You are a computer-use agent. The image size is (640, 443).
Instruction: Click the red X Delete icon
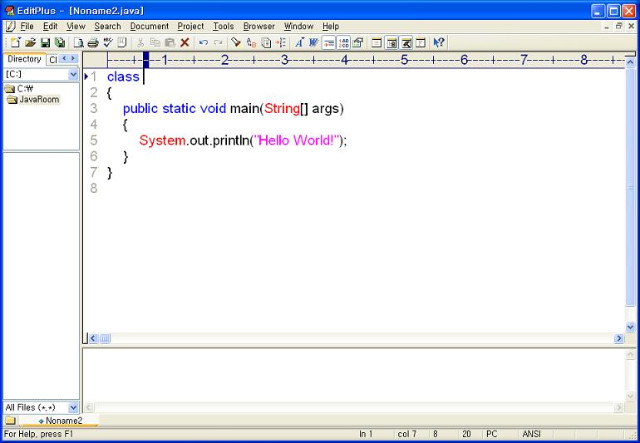click(184, 42)
